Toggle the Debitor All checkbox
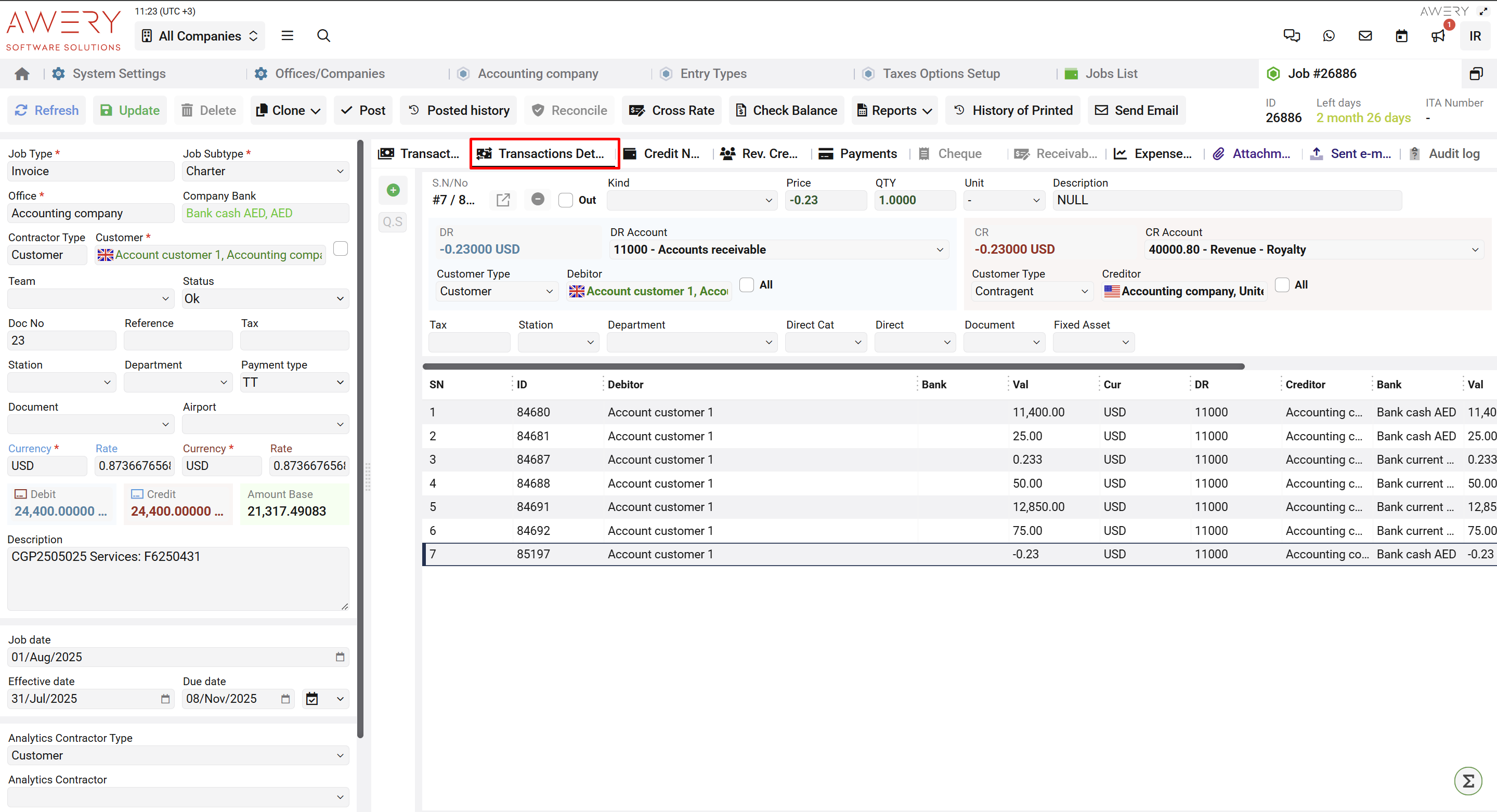 [x=747, y=284]
